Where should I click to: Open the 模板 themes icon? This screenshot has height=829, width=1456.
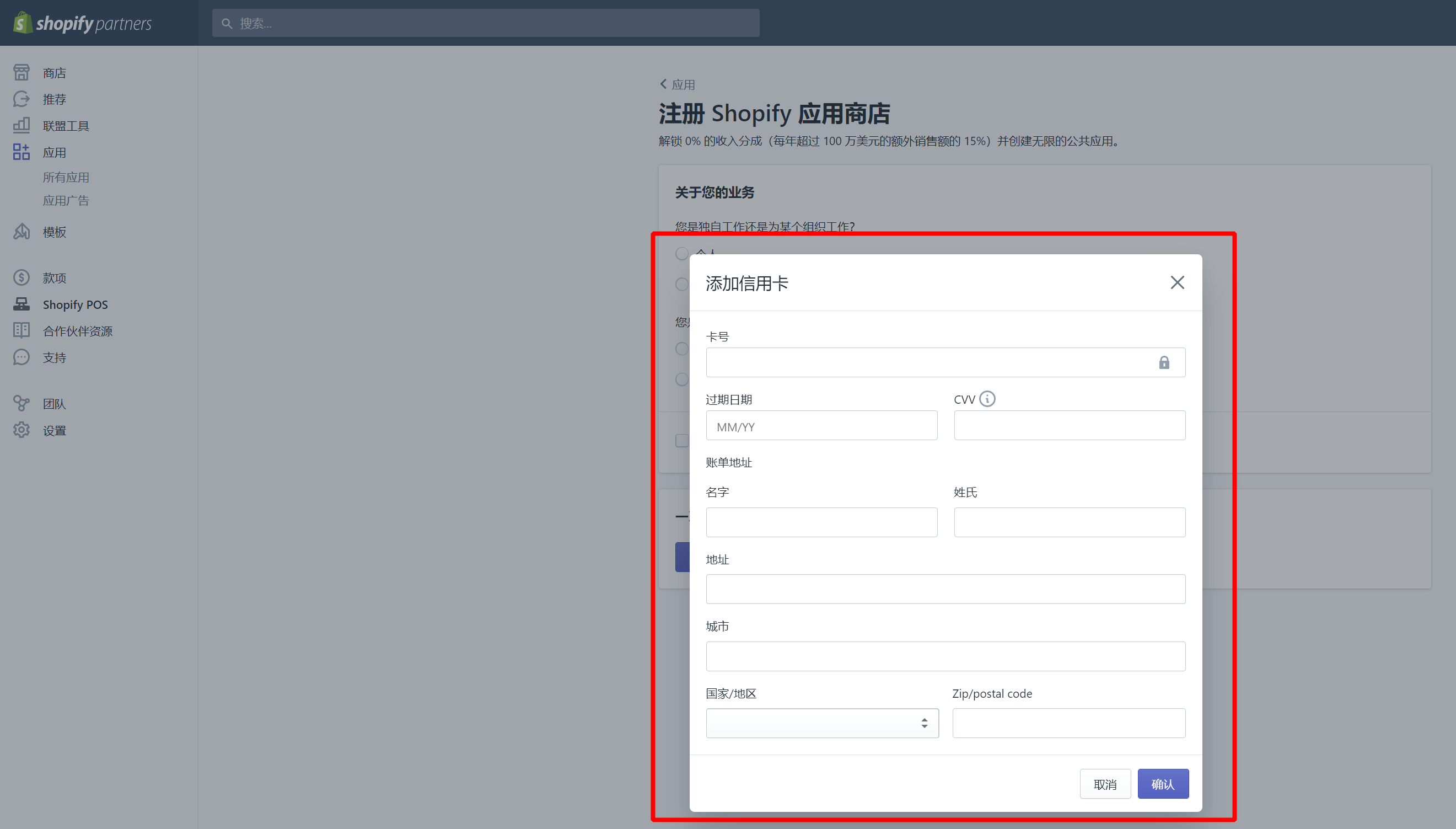click(22, 232)
